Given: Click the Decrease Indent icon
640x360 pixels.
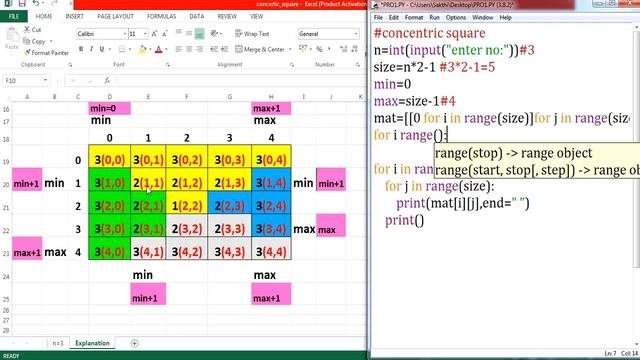Looking at the screenshot, I should 214,49.
